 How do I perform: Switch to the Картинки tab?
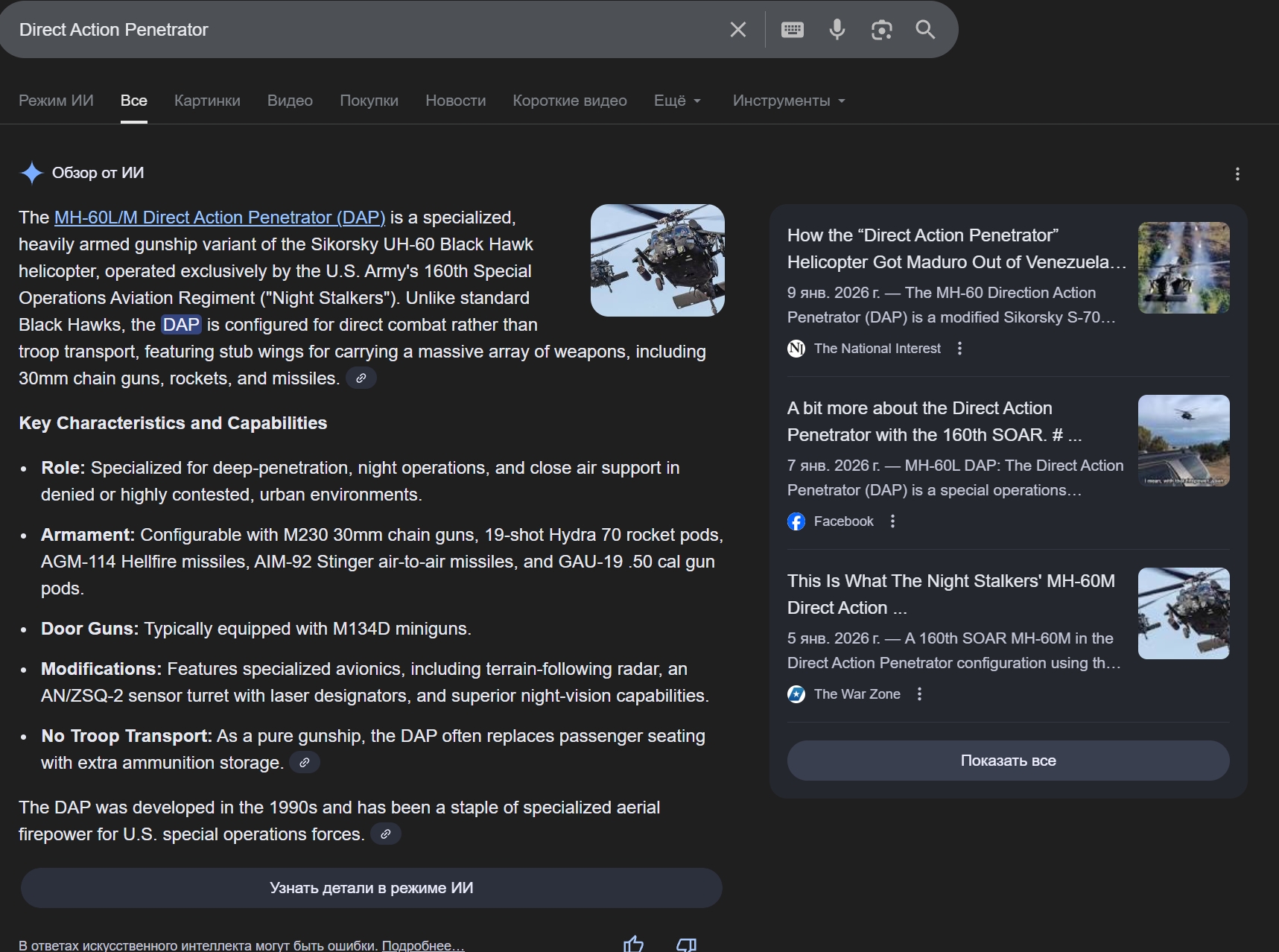coord(207,101)
